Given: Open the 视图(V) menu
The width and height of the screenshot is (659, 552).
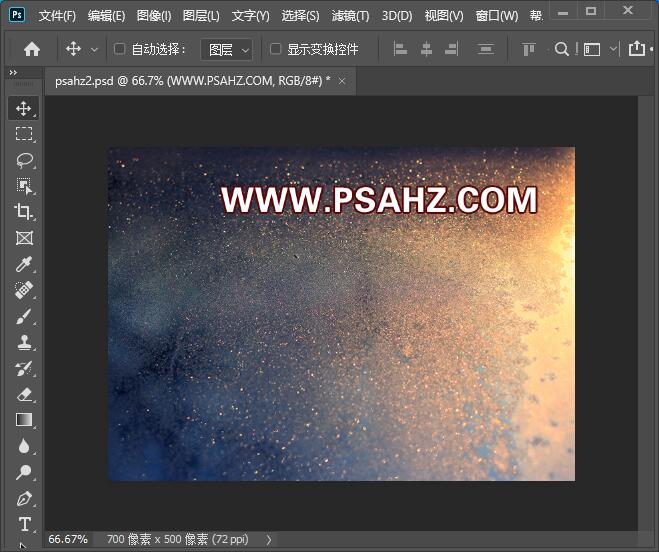Looking at the screenshot, I should pyautogui.click(x=444, y=16).
